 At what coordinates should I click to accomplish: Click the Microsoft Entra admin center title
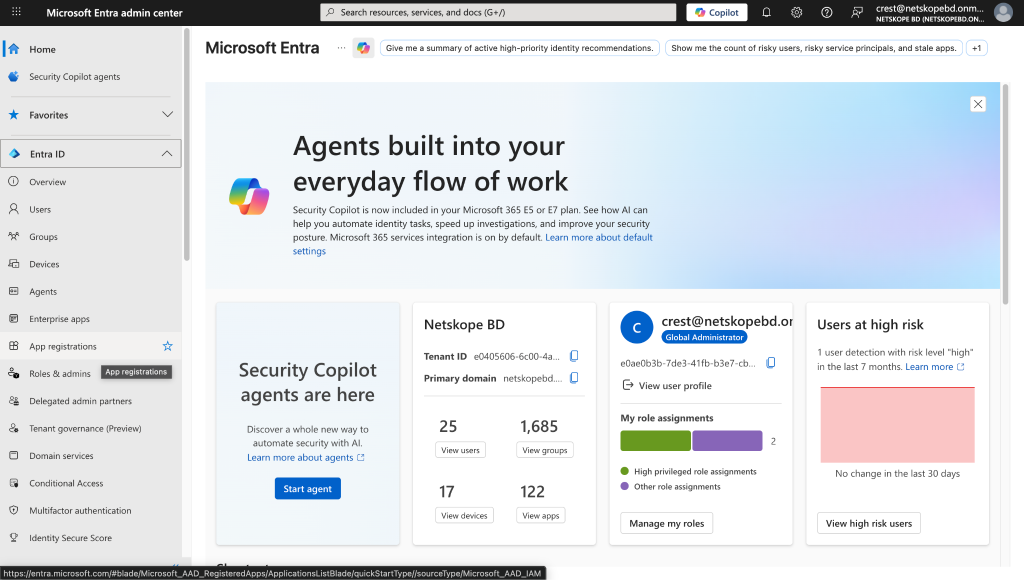(114, 12)
